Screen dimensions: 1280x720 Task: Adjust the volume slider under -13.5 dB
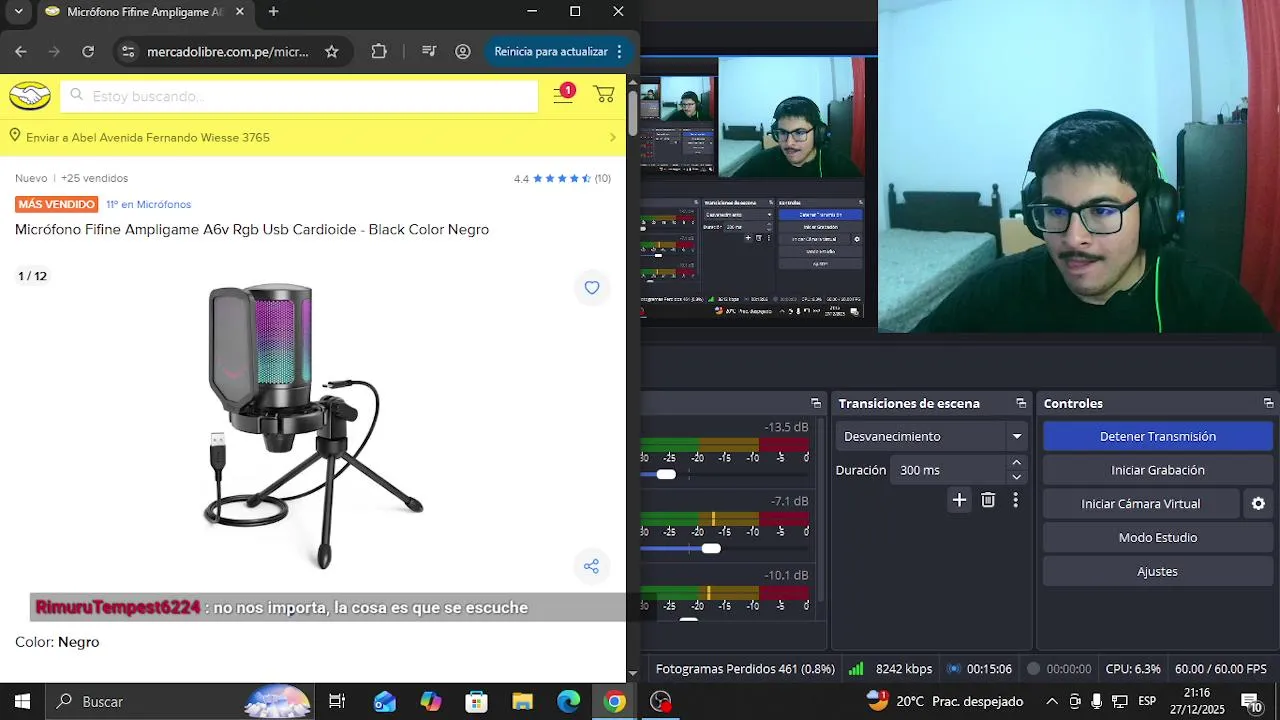coord(666,474)
